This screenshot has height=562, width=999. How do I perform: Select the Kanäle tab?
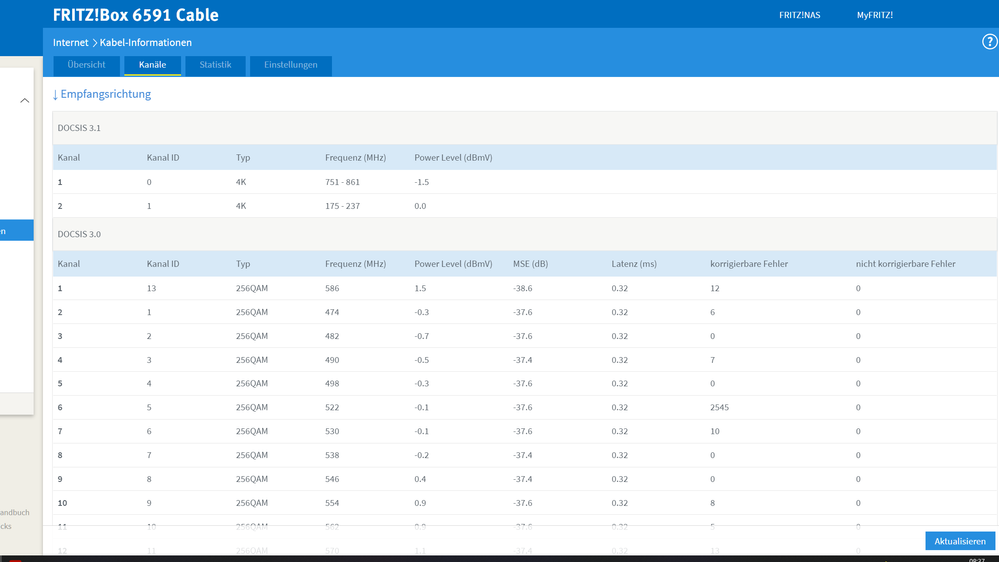click(x=152, y=65)
